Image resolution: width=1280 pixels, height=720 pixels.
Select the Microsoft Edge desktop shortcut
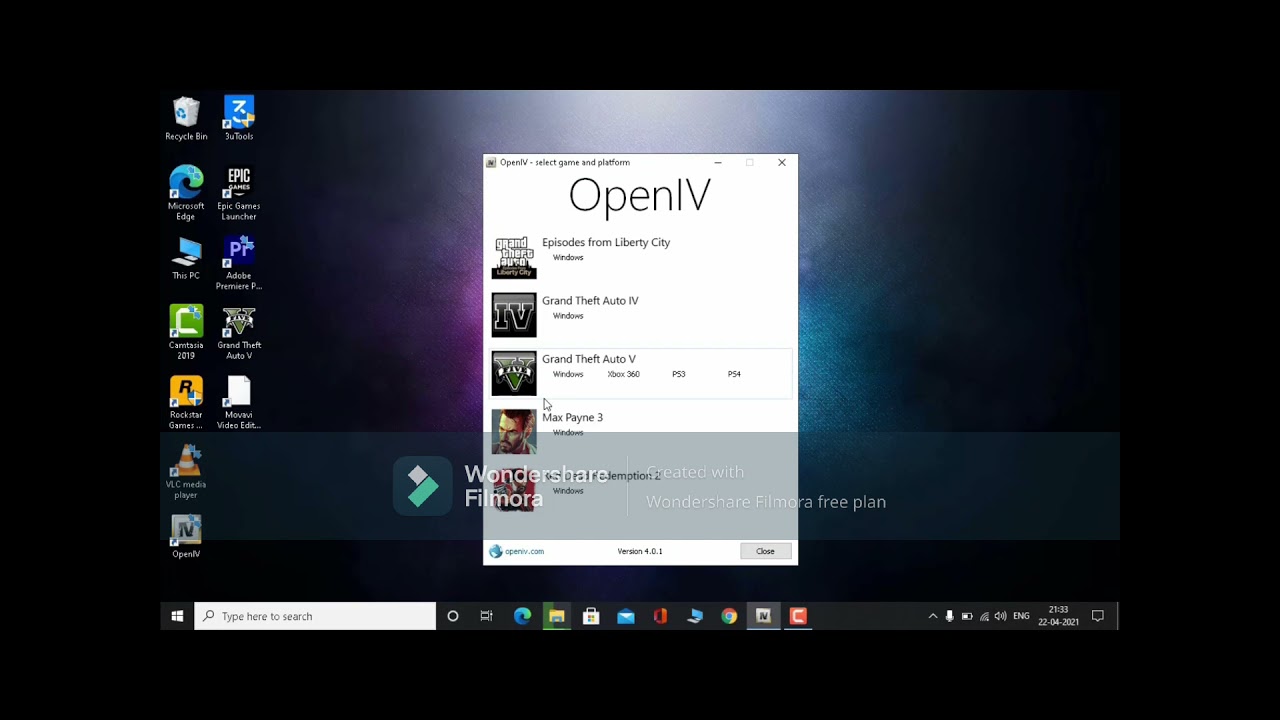(186, 193)
